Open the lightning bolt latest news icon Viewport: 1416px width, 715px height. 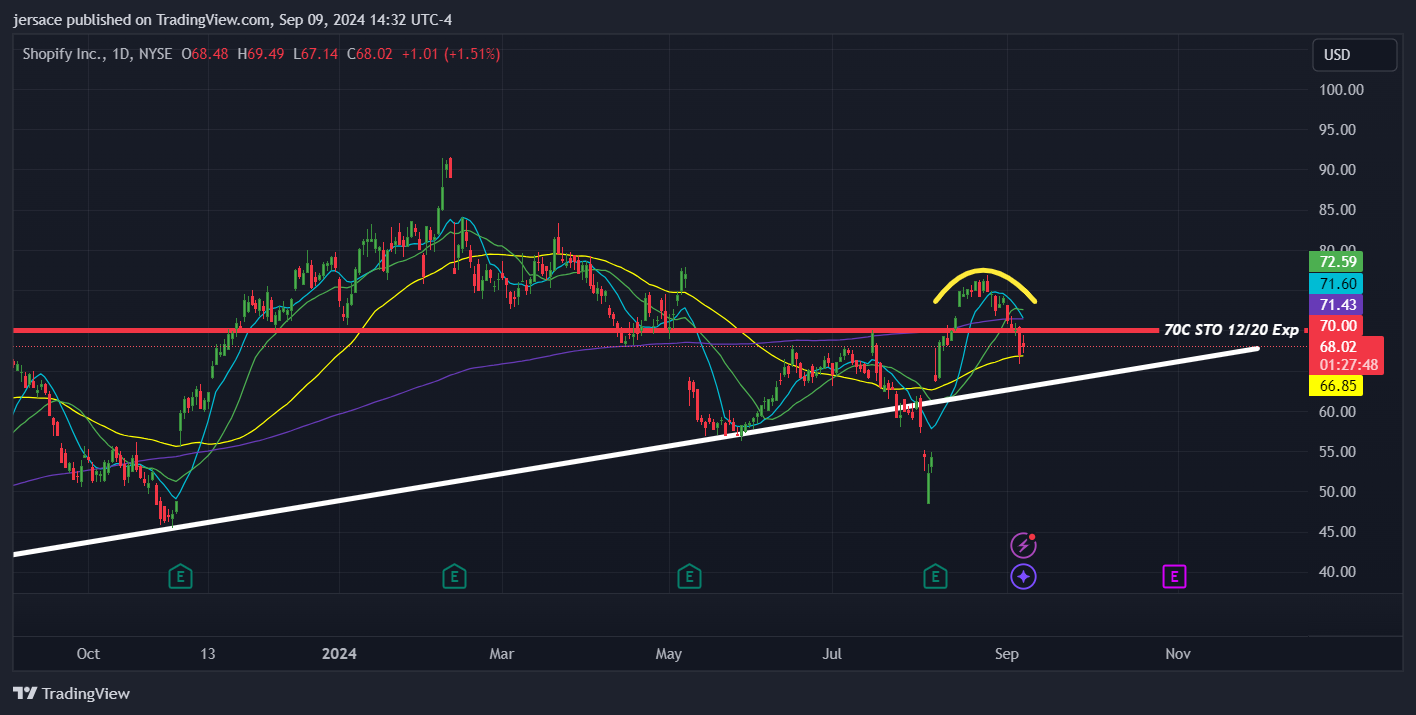point(1022,545)
